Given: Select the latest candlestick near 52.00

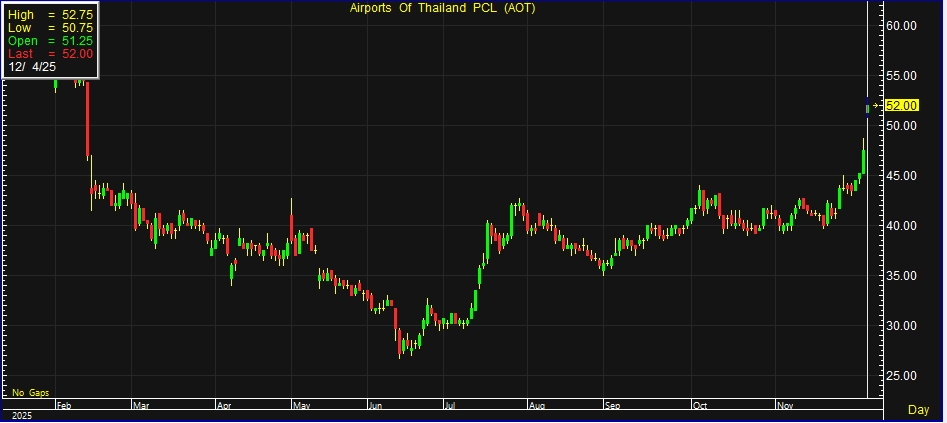Looking at the screenshot, I should pos(868,108).
